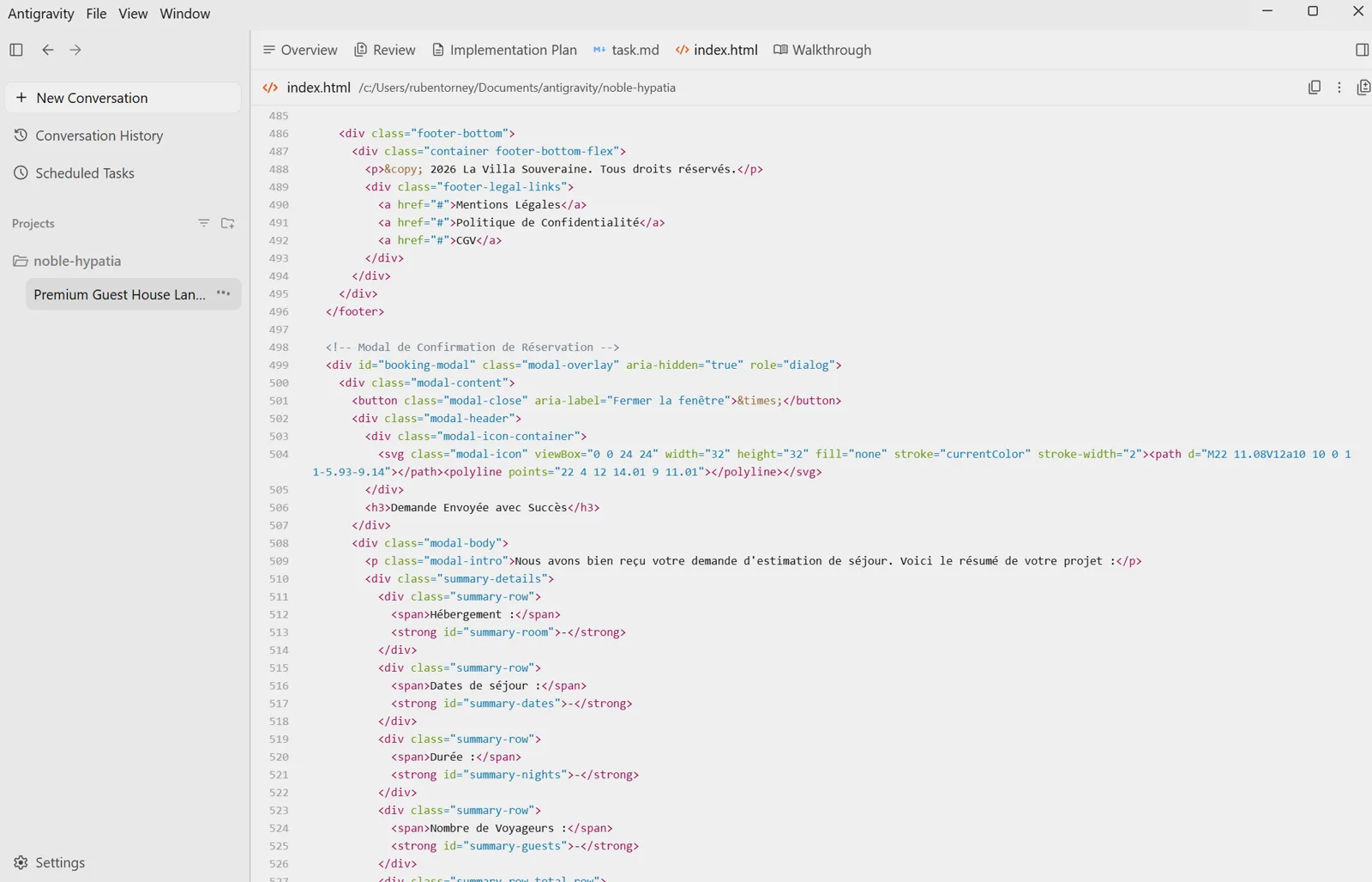Click the index.html file name header

pos(318,88)
